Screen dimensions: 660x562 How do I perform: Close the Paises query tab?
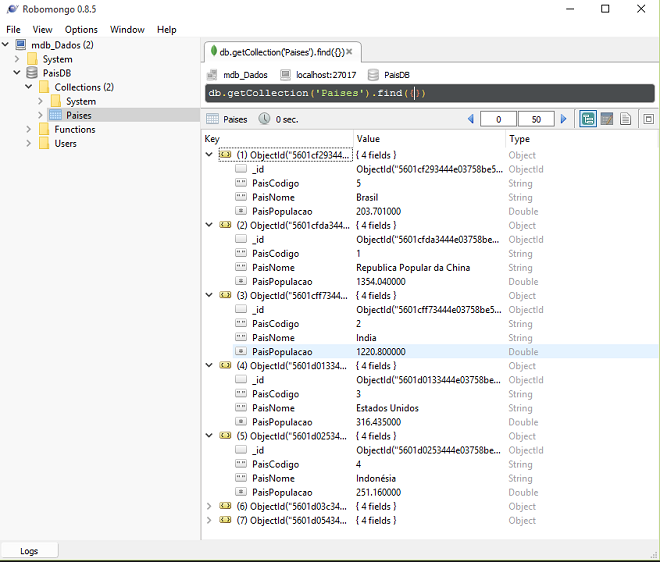[x=349, y=52]
